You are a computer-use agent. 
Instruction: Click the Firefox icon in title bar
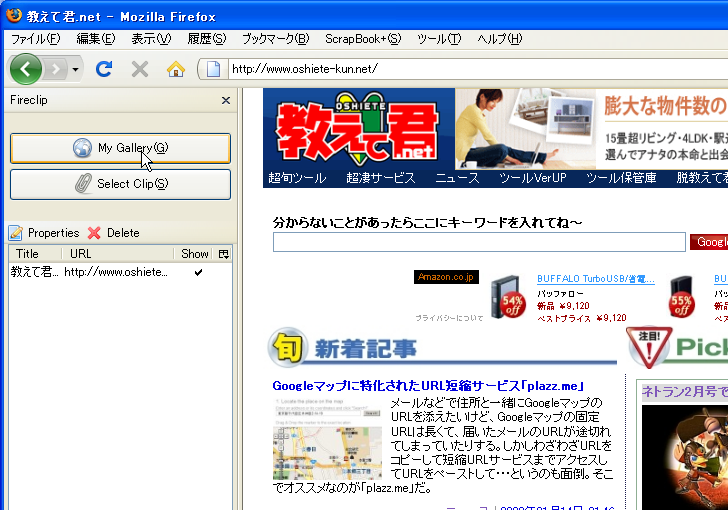click(14, 15)
